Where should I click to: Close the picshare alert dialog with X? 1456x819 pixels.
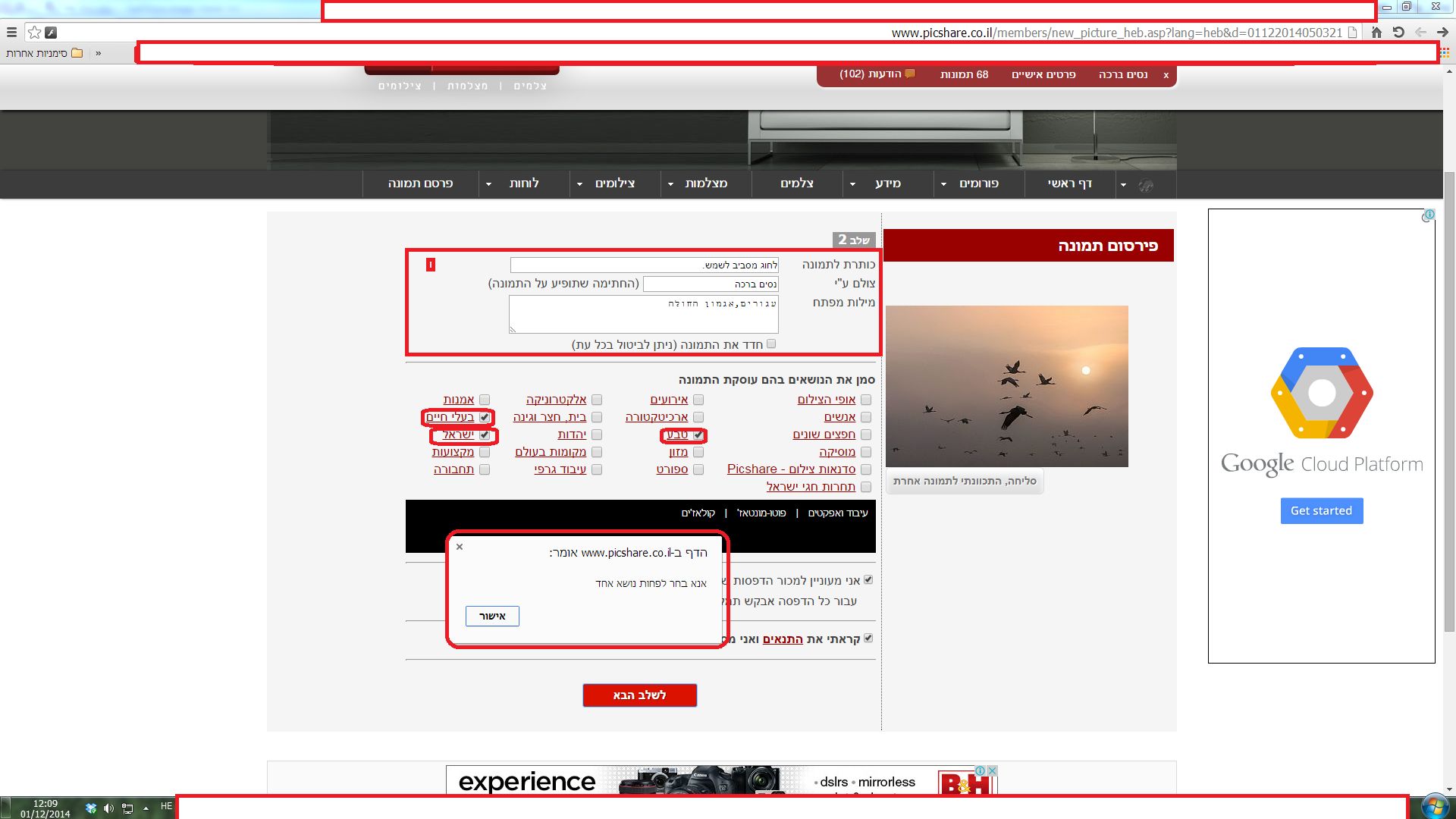pyautogui.click(x=460, y=547)
